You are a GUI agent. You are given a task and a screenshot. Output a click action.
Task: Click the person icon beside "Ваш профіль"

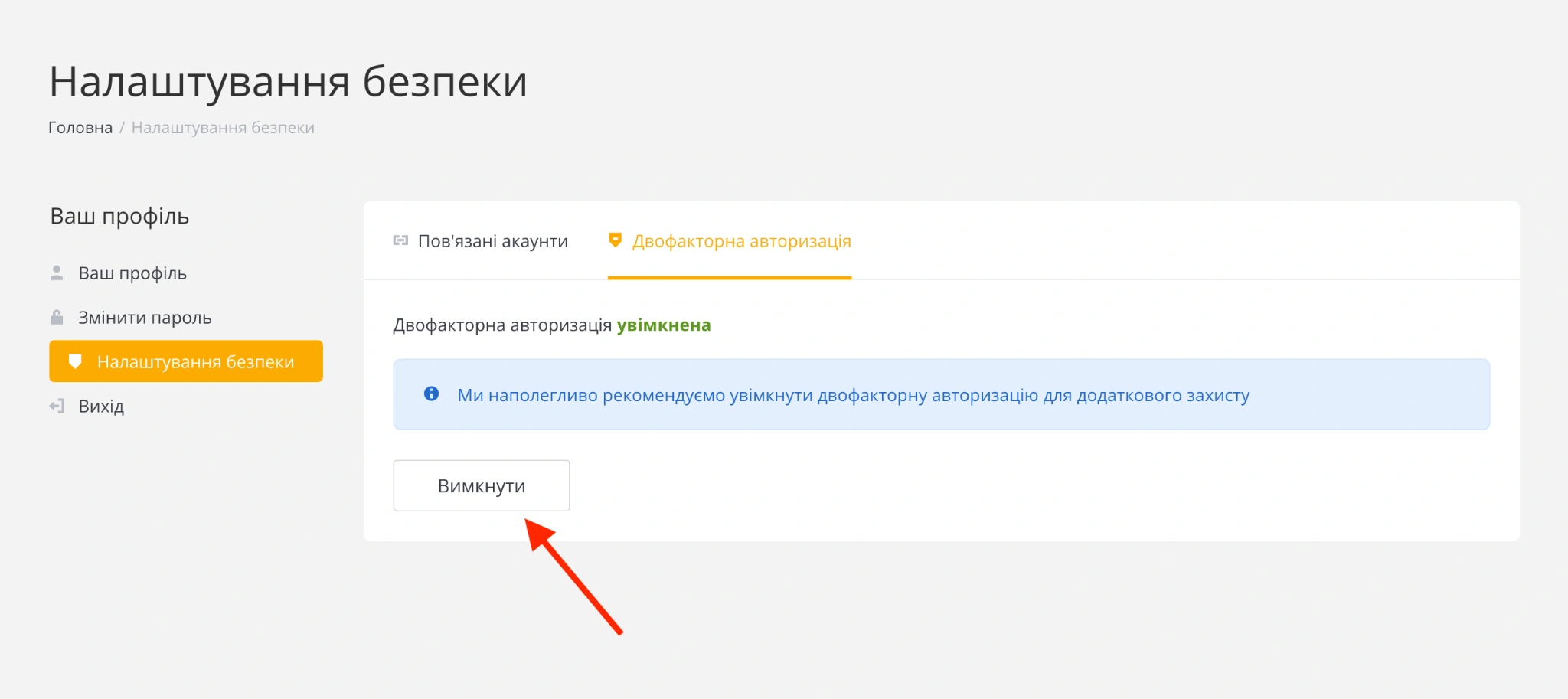pyautogui.click(x=57, y=273)
